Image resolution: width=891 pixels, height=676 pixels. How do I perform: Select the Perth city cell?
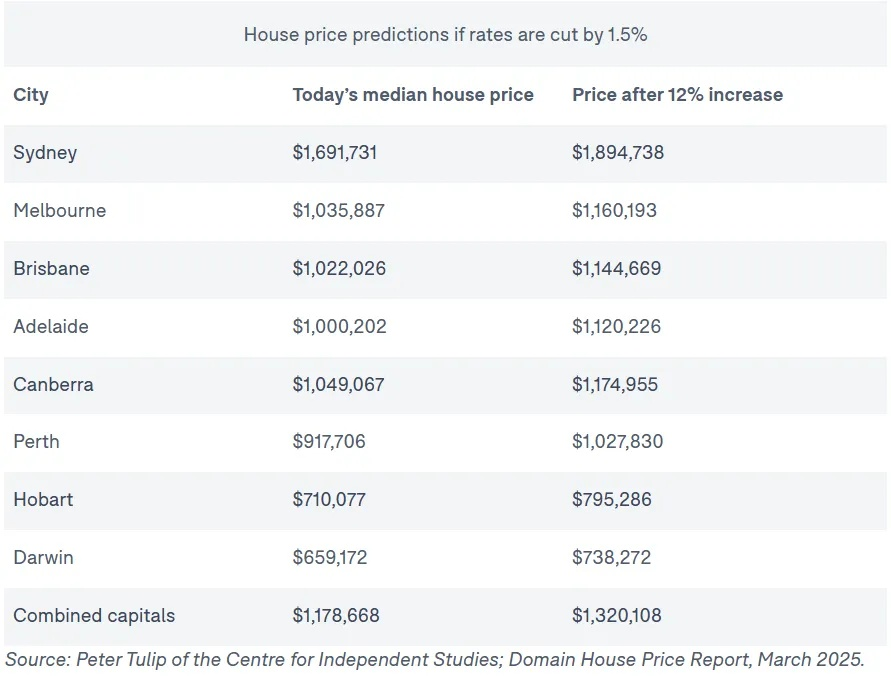tap(36, 442)
